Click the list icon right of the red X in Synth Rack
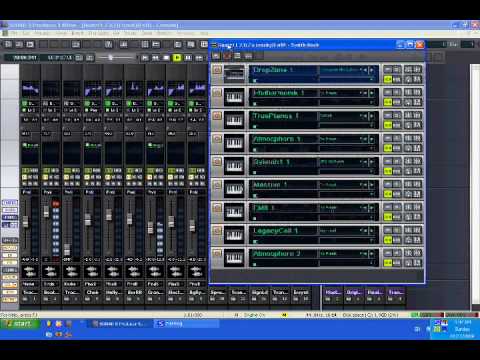This screenshot has width=480, height=360. point(237,56)
